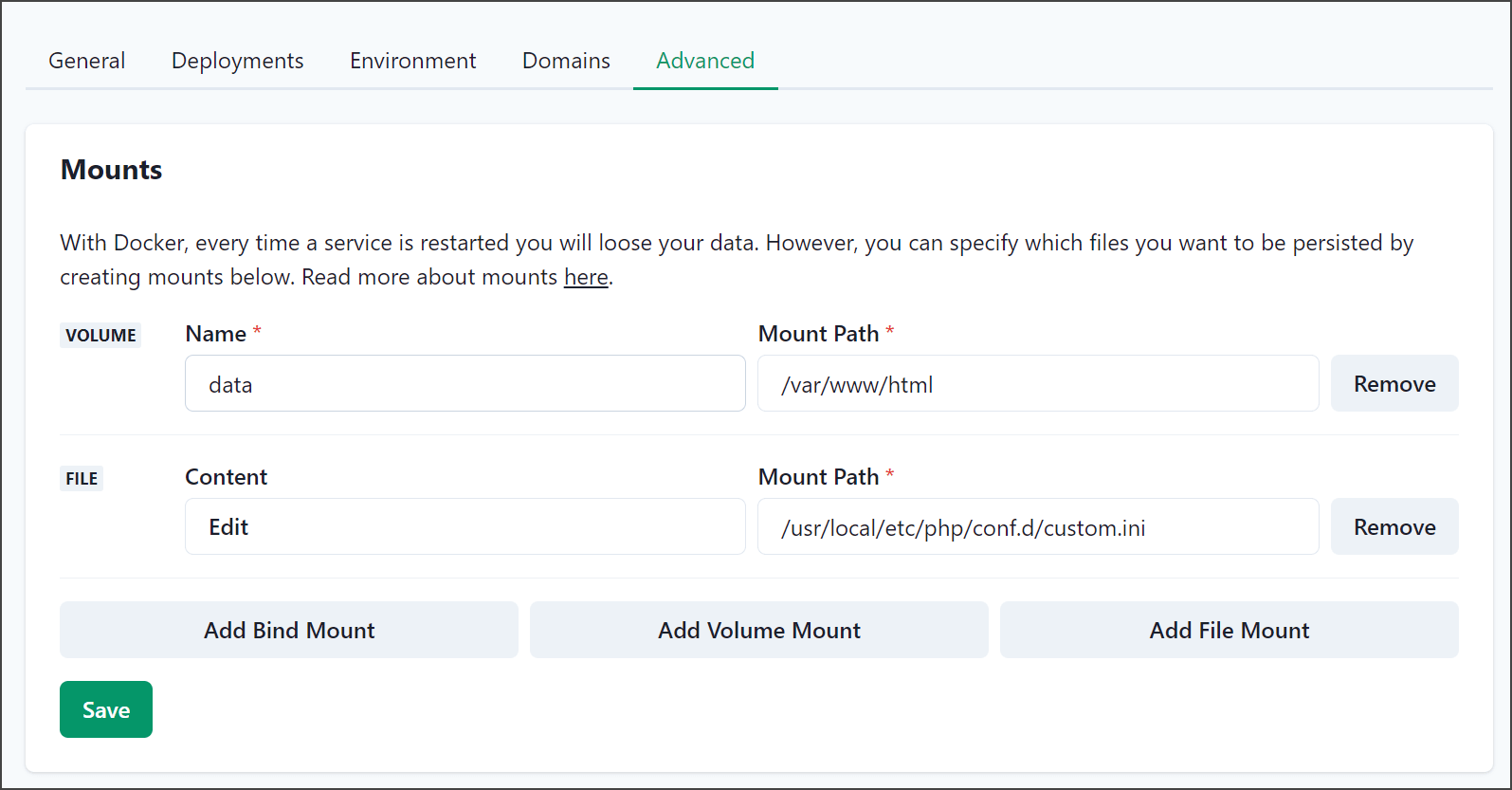Follow the 'here' mounts documentation link
Image resolution: width=1512 pixels, height=790 pixels.
coord(586,277)
